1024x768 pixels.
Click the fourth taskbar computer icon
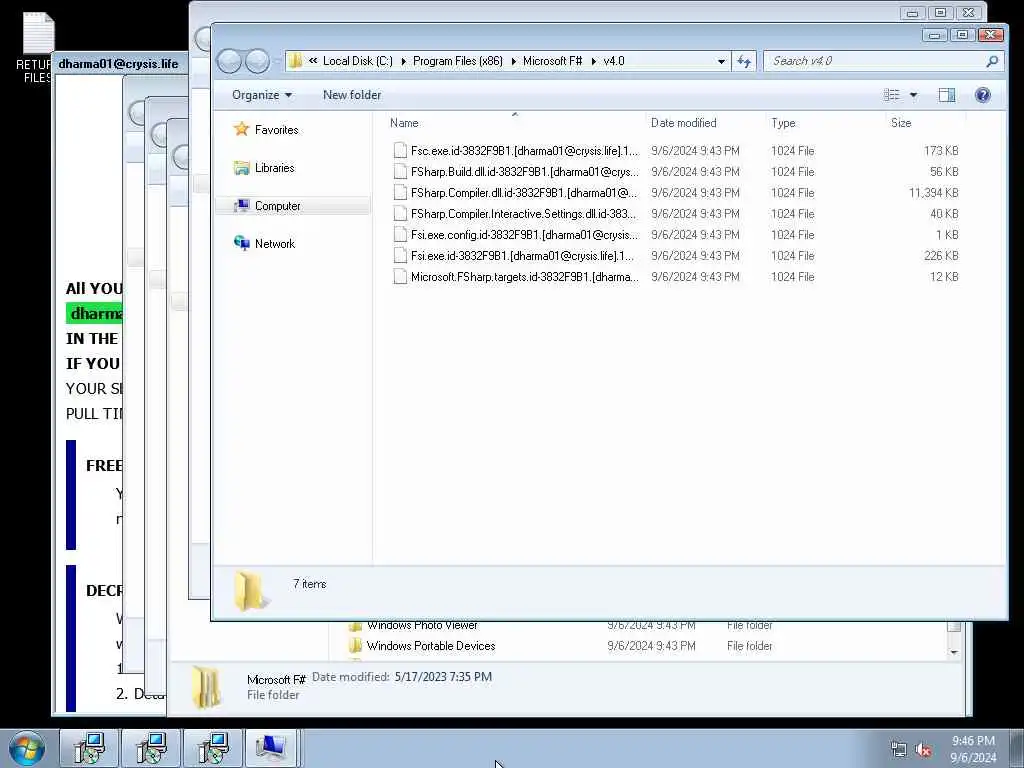[x=272, y=748]
